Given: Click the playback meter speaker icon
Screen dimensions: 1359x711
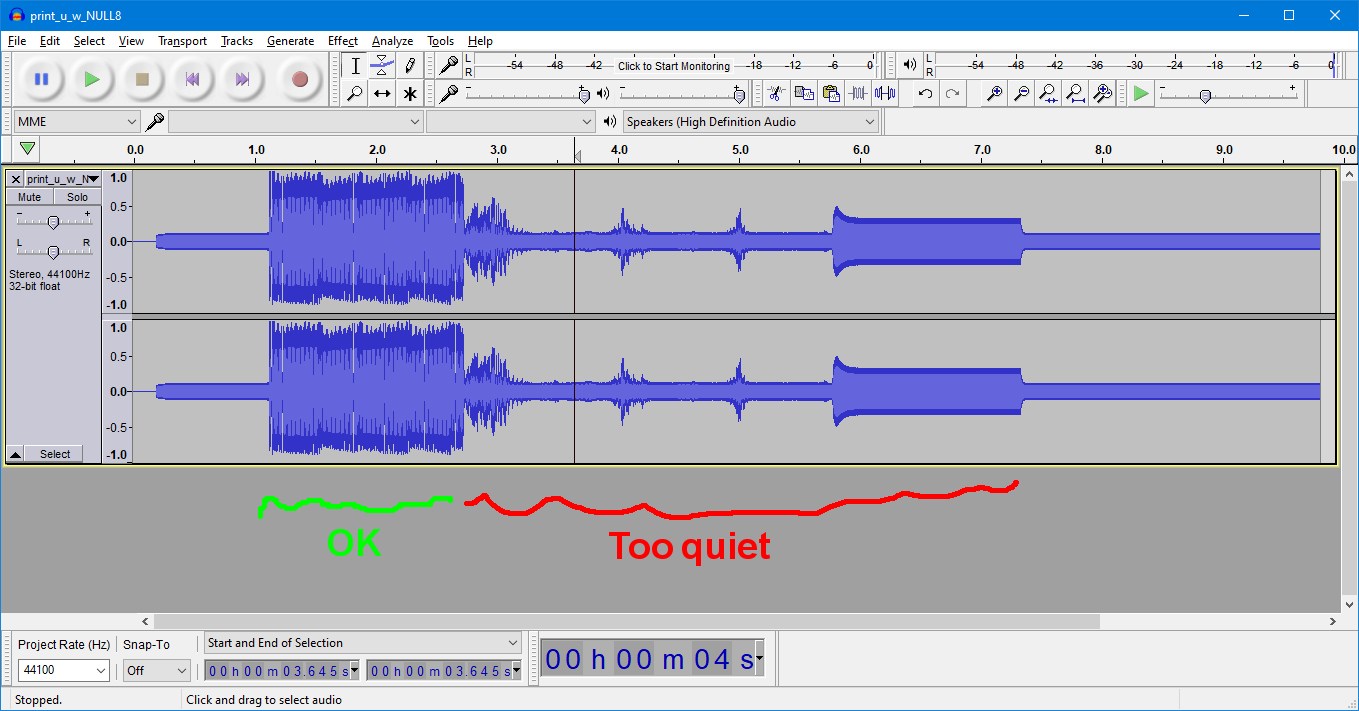Looking at the screenshot, I should pos(909,65).
